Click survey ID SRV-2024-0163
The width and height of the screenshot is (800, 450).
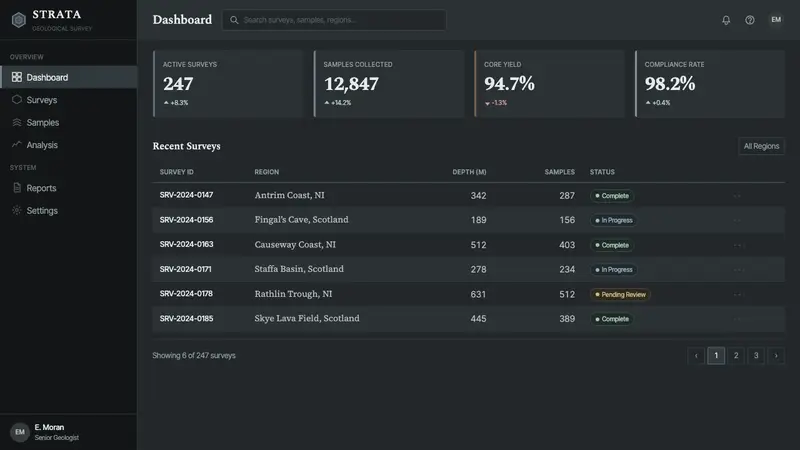(186, 244)
